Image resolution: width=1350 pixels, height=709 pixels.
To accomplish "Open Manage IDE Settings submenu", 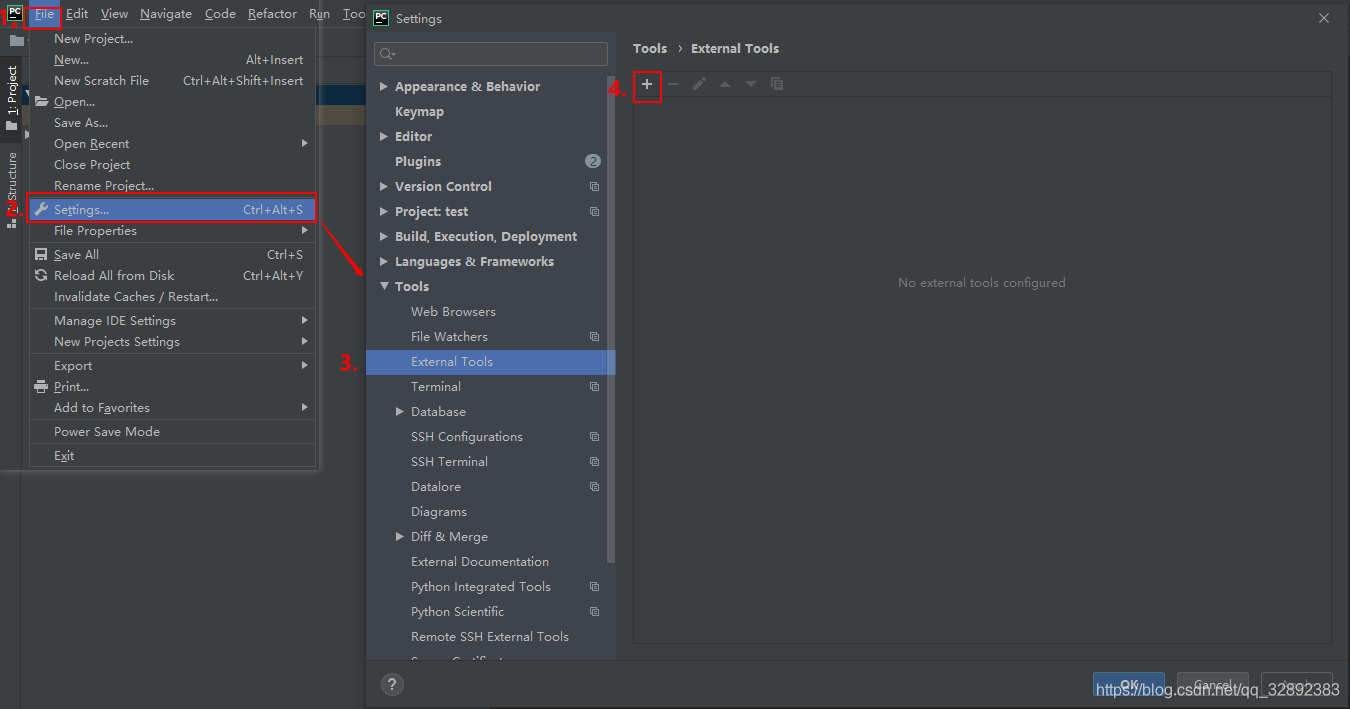I will 172,321.
